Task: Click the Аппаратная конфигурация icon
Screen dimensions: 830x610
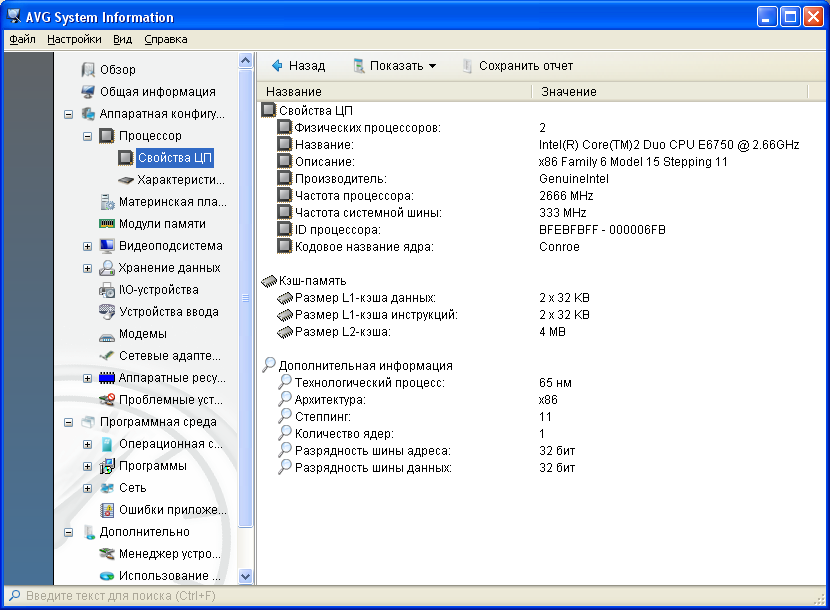Action: (88, 114)
